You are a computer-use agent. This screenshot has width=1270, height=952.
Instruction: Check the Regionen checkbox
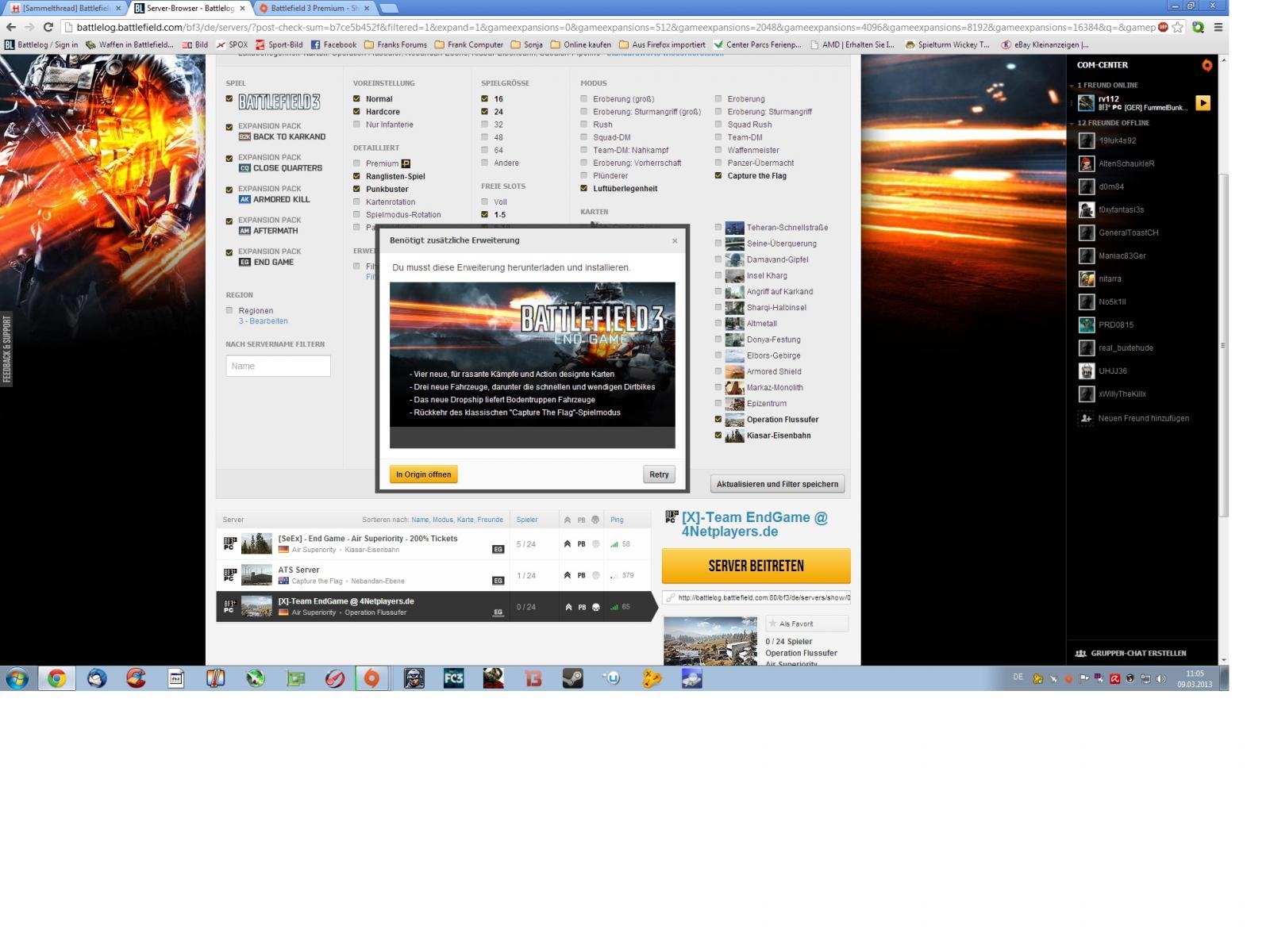tap(229, 310)
